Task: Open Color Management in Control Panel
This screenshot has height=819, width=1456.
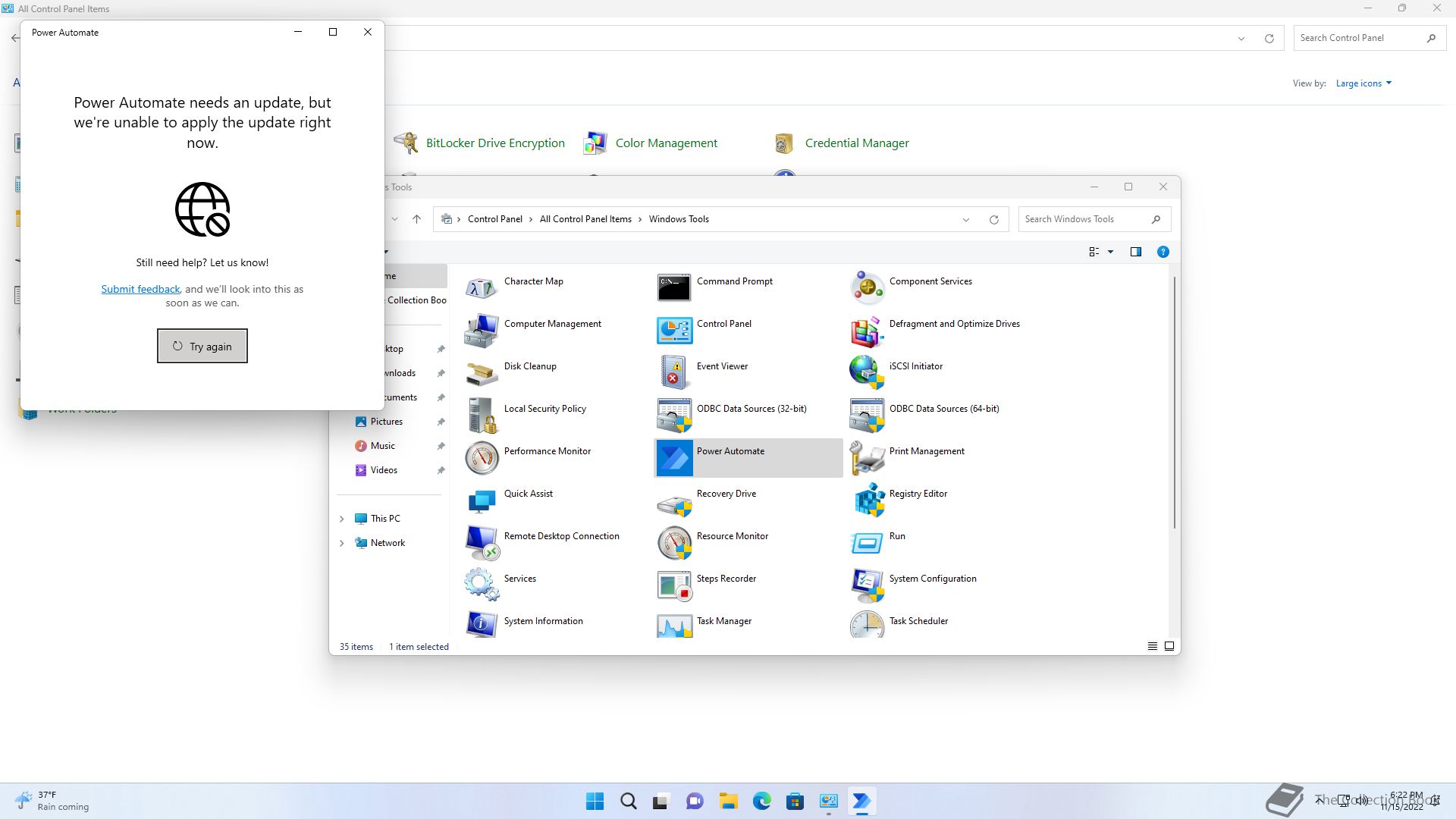Action: 651,143
